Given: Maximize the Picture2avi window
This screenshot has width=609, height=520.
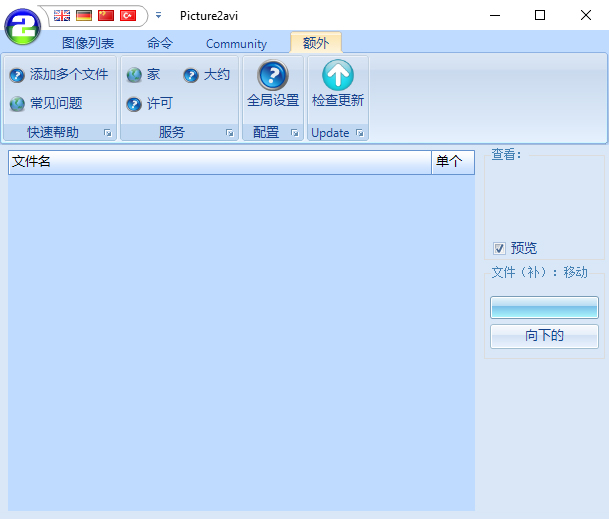Looking at the screenshot, I should coord(540,16).
